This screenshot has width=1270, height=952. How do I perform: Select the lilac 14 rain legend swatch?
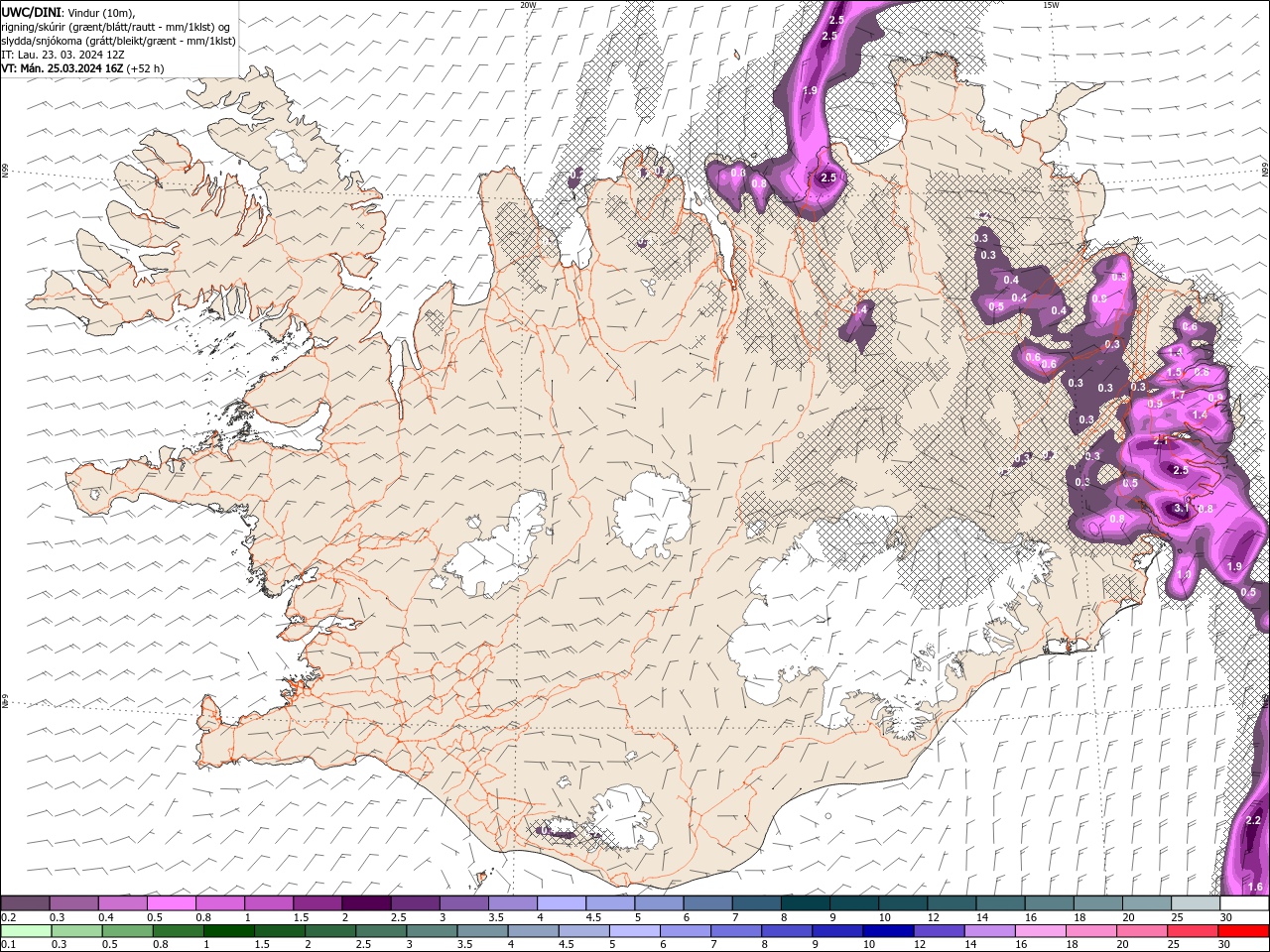click(x=989, y=930)
